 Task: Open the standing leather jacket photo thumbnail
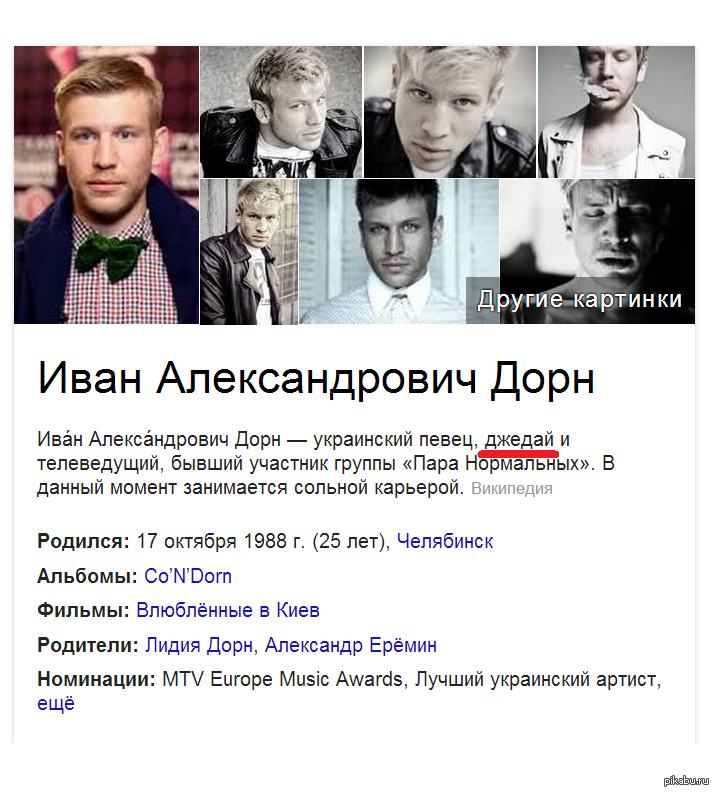249,252
